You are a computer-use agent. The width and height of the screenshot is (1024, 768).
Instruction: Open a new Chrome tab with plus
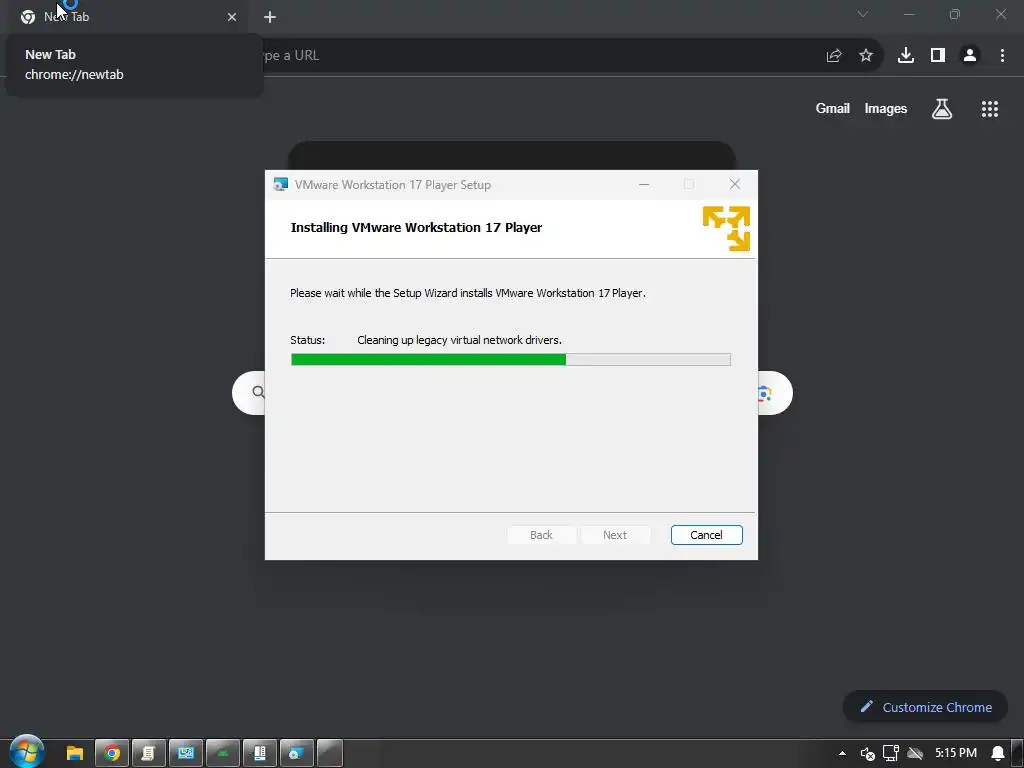coord(270,17)
